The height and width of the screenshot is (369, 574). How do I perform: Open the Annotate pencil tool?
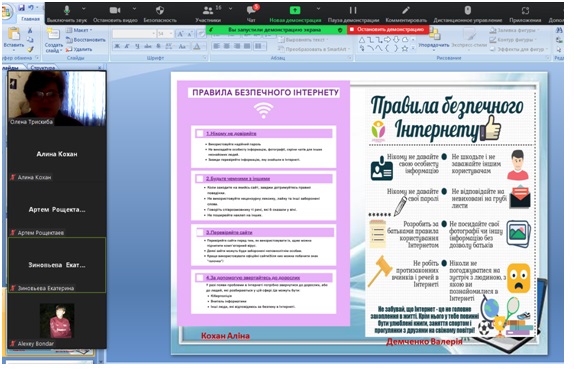(406, 10)
